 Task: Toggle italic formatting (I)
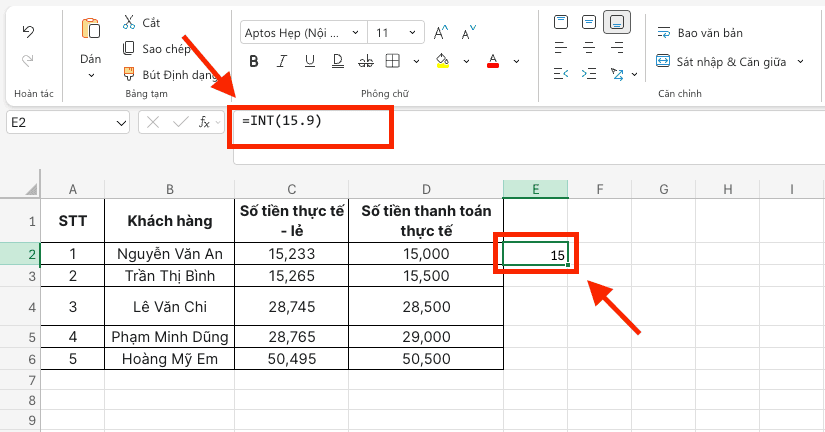point(281,62)
